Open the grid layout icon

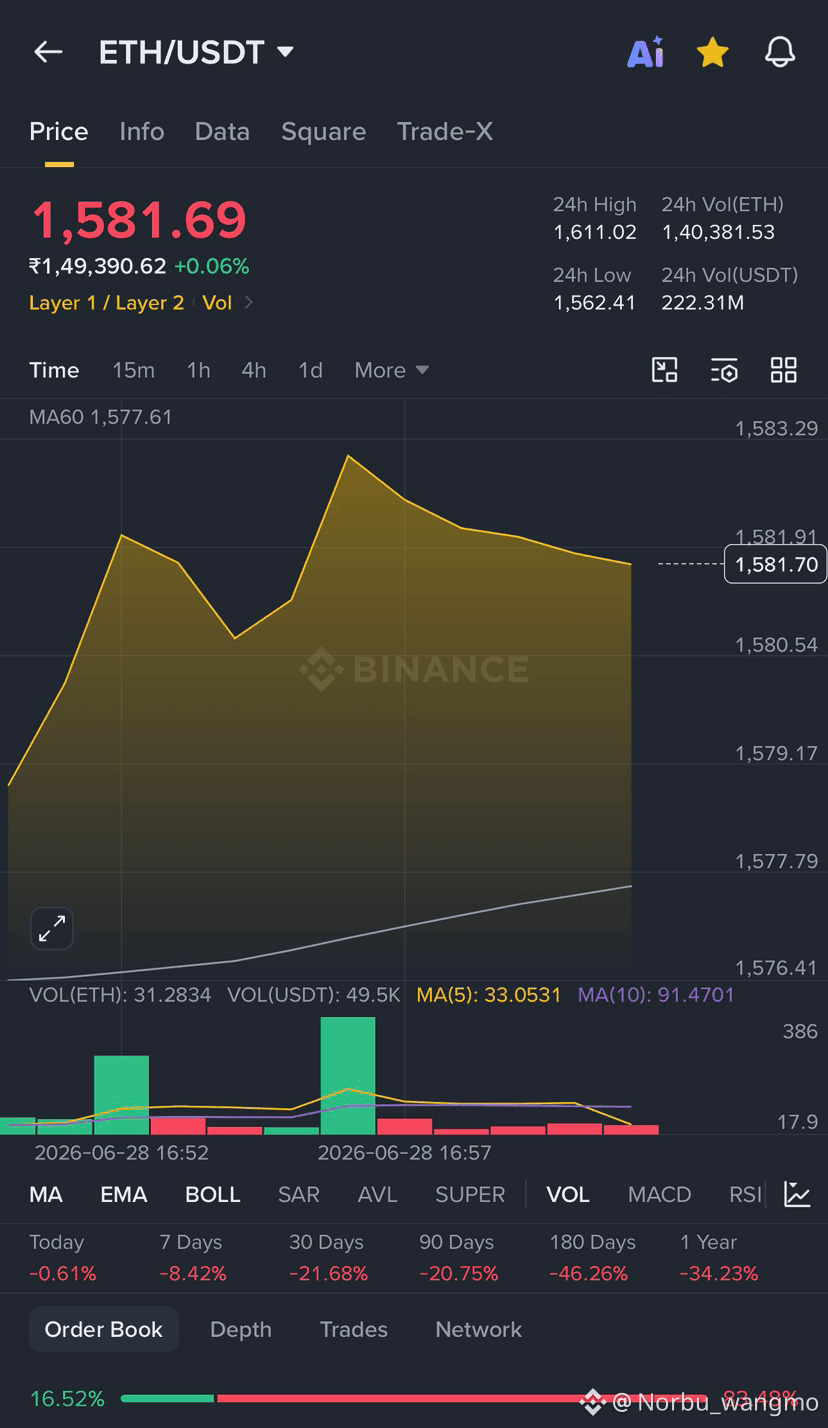pos(784,370)
